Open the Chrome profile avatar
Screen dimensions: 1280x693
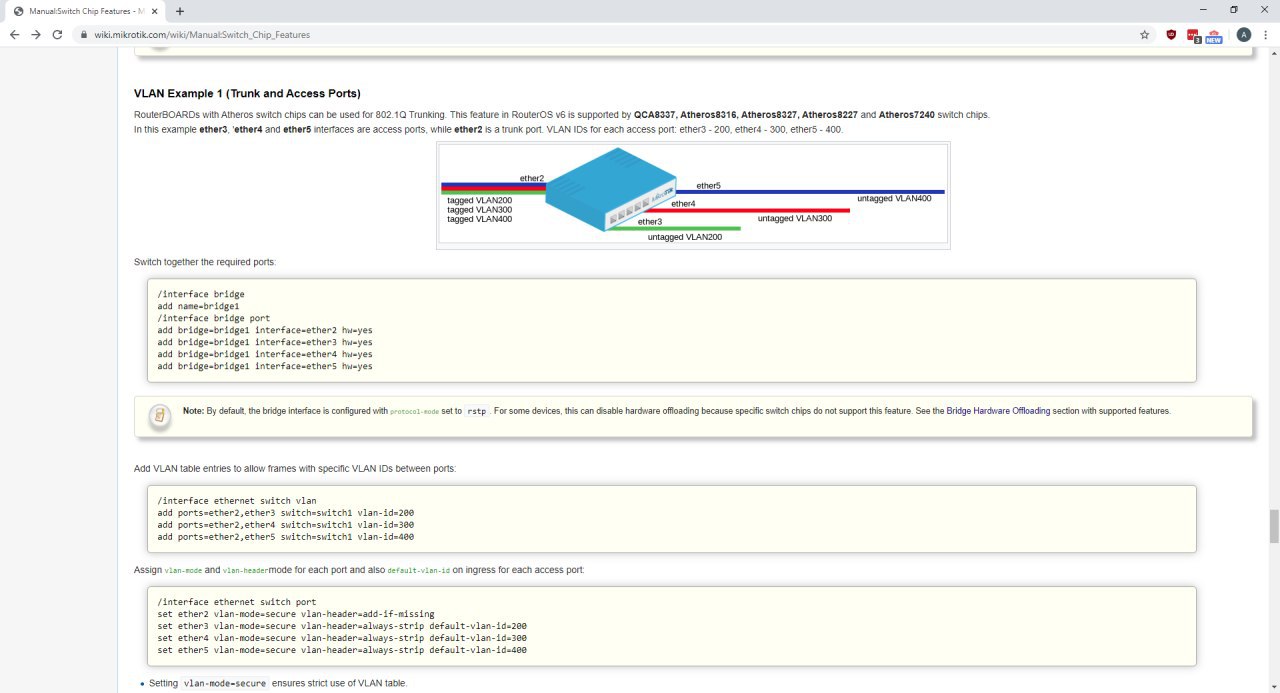click(1243, 34)
